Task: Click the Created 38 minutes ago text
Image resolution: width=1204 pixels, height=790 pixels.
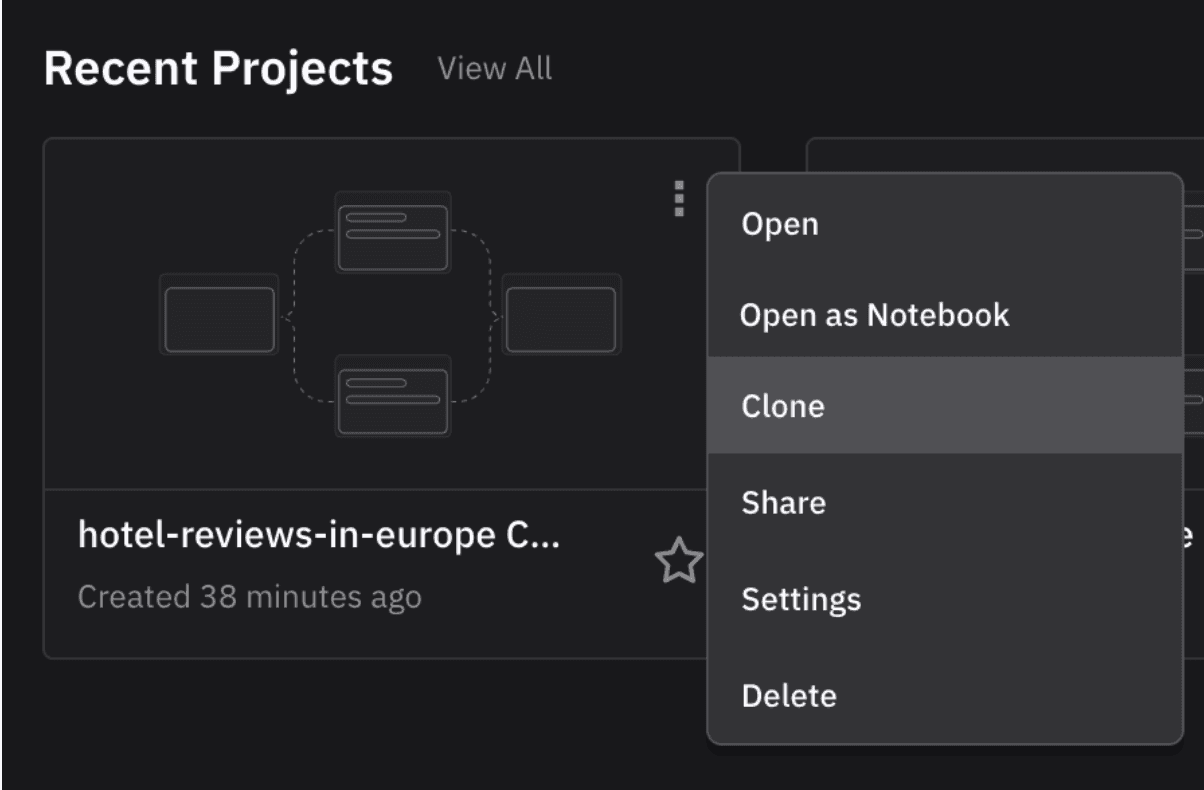Action: coord(249,597)
